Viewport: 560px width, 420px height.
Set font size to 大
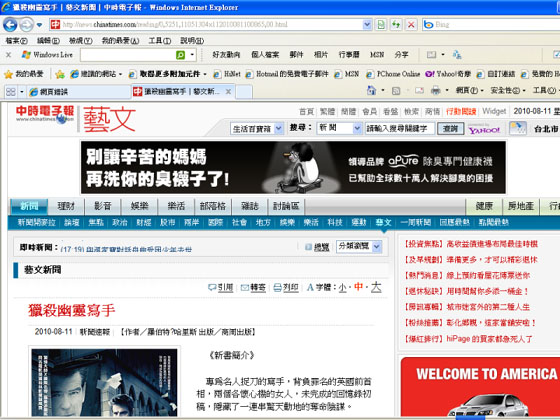tap(376, 287)
